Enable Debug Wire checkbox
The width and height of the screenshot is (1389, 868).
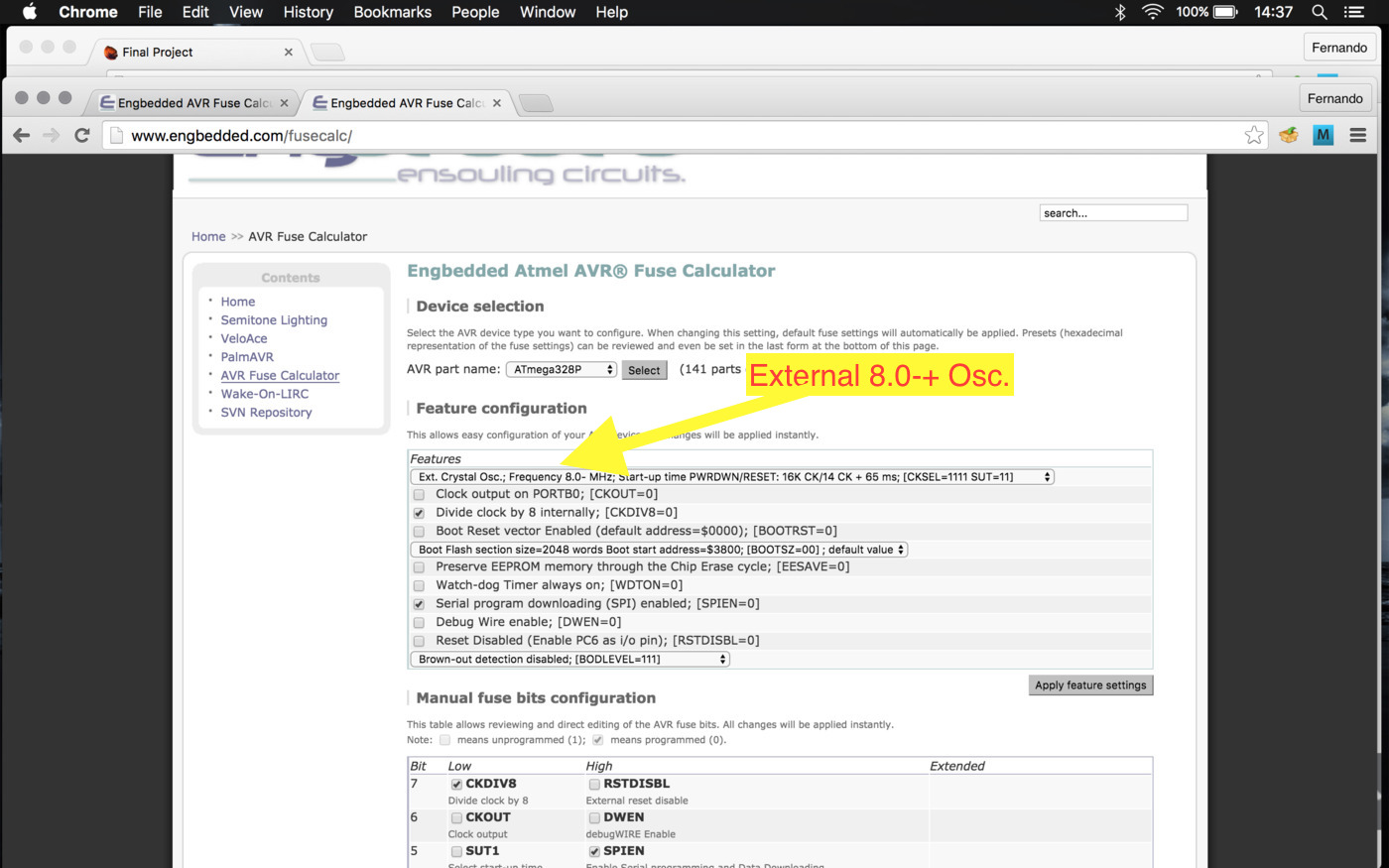(419, 622)
